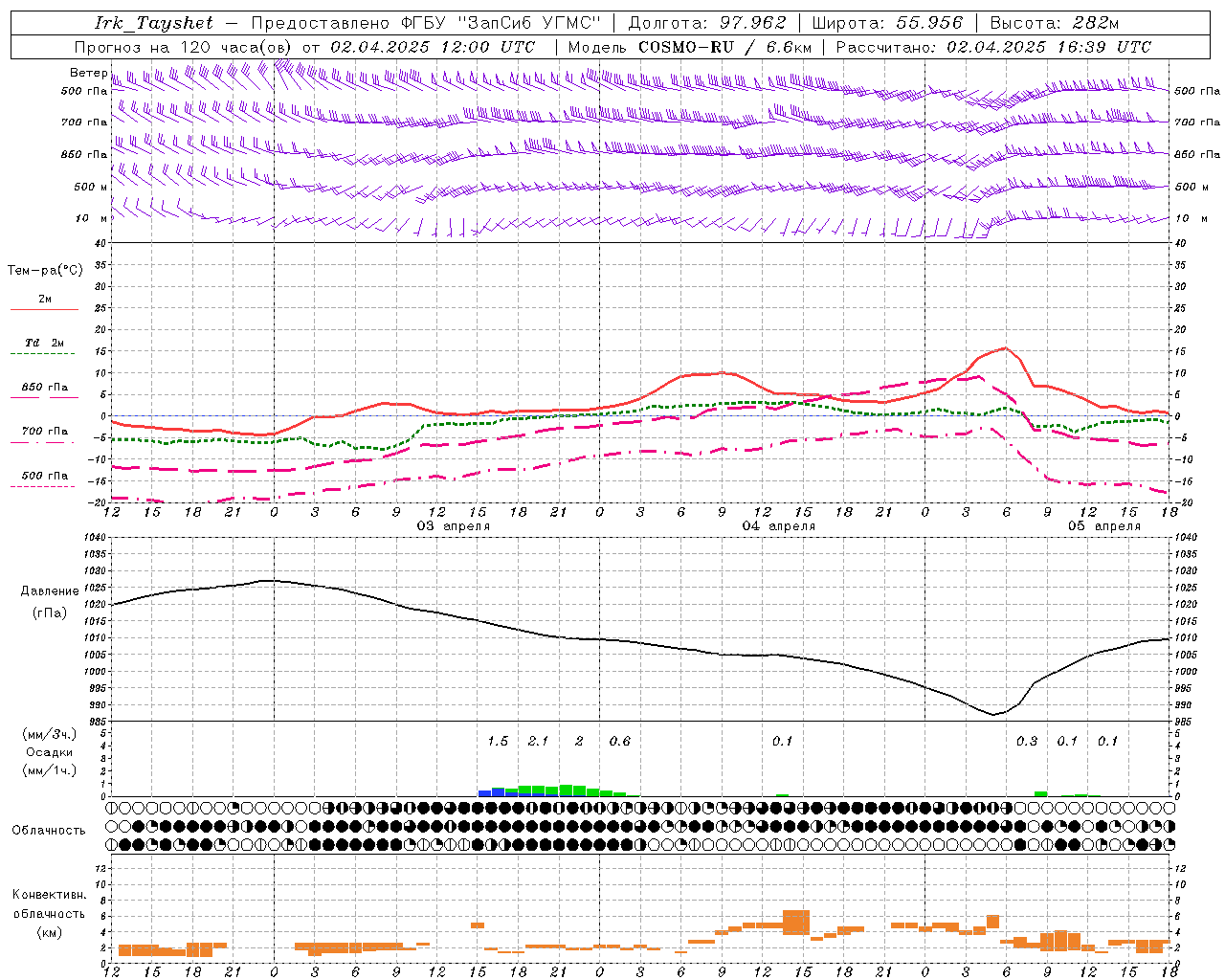The height and width of the screenshot is (980, 1225).
Task: Click the Тем-ра(°C) panel label
Action: [x=45, y=271]
